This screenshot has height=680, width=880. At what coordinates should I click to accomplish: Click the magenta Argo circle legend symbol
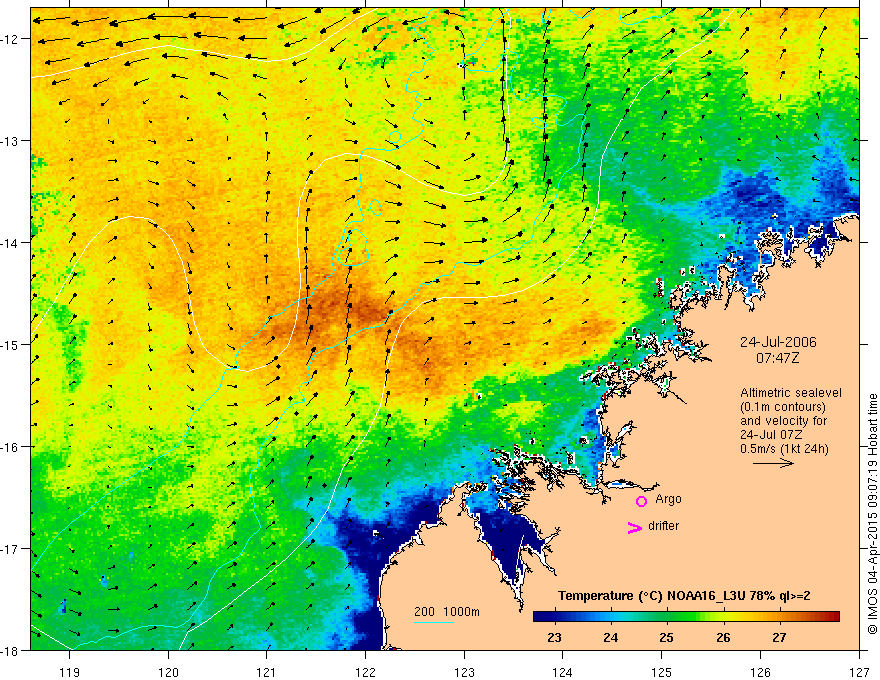[641, 501]
